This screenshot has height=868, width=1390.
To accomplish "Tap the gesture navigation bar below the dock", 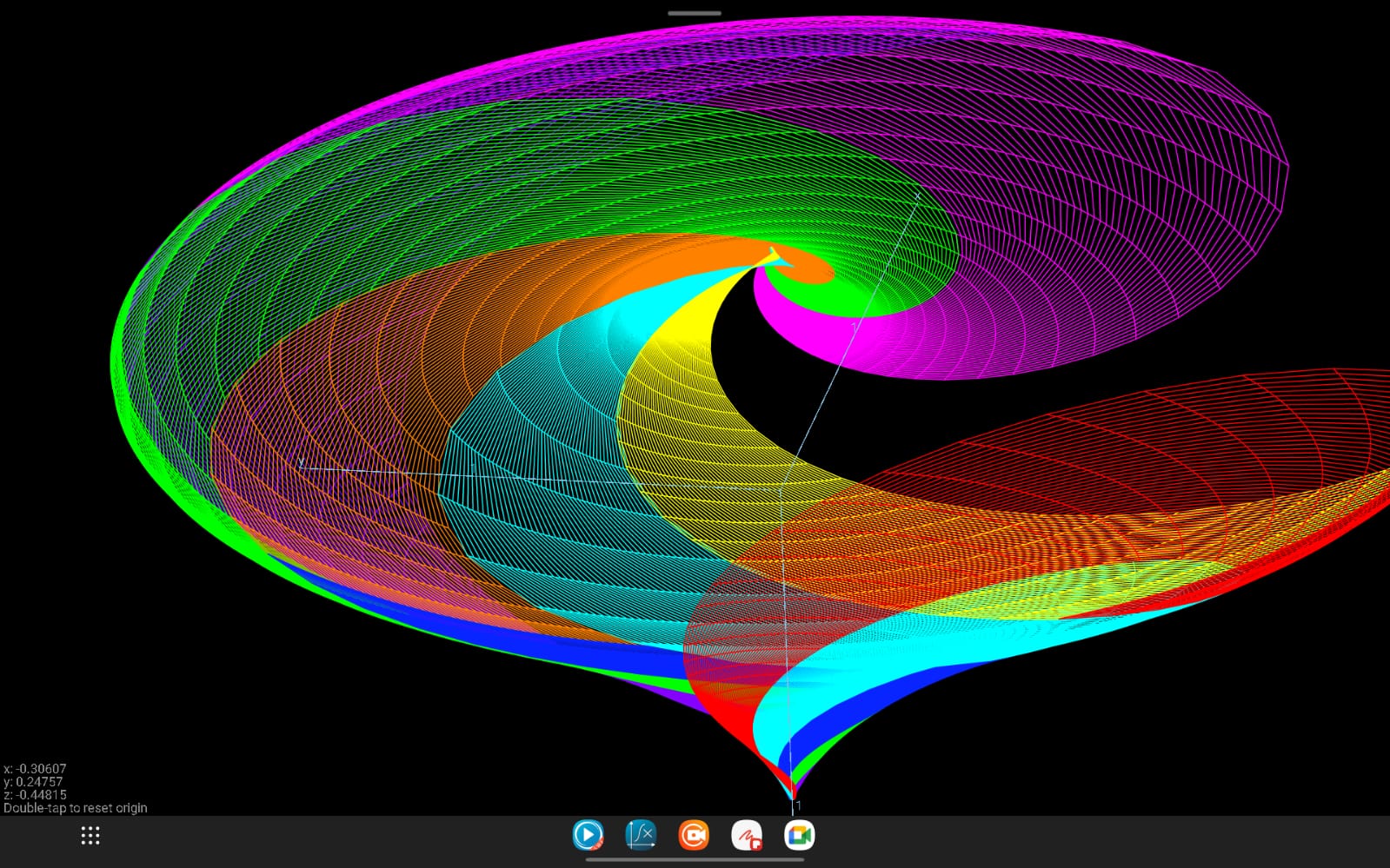I will (694, 860).
